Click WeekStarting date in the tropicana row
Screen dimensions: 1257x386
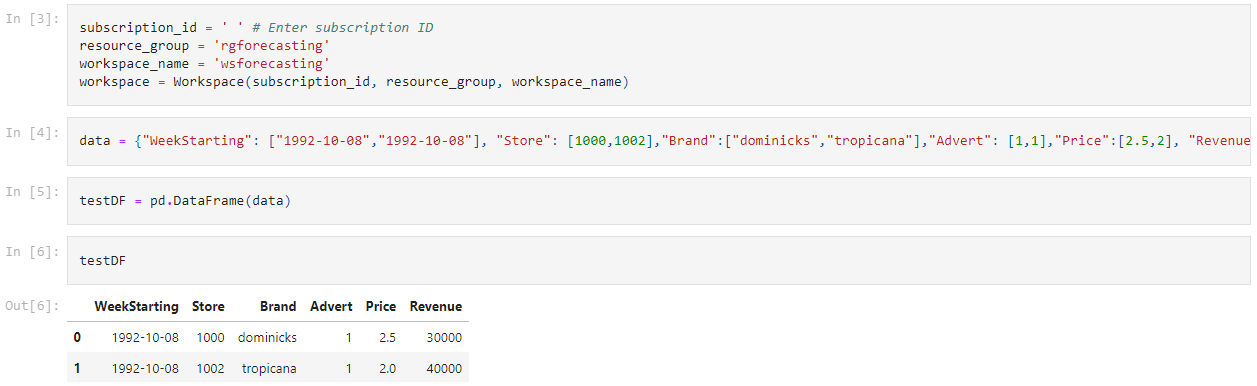pos(145,369)
